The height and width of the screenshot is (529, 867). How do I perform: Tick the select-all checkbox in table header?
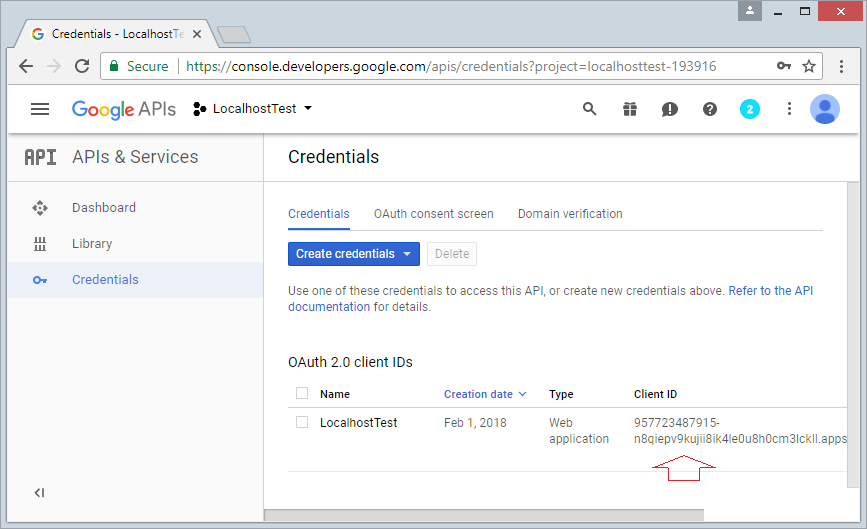coord(302,393)
